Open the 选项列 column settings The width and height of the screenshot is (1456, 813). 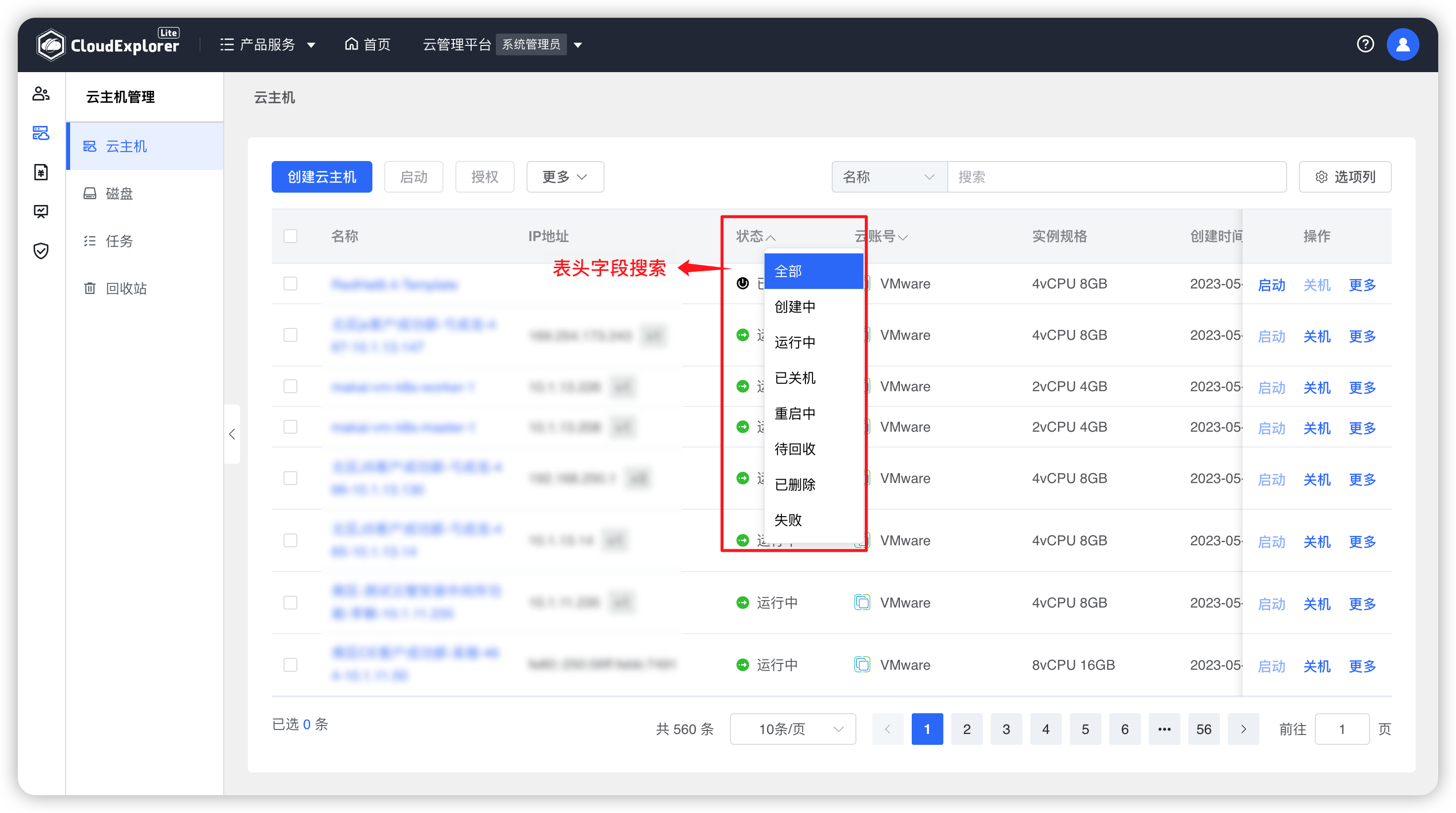(x=1345, y=177)
